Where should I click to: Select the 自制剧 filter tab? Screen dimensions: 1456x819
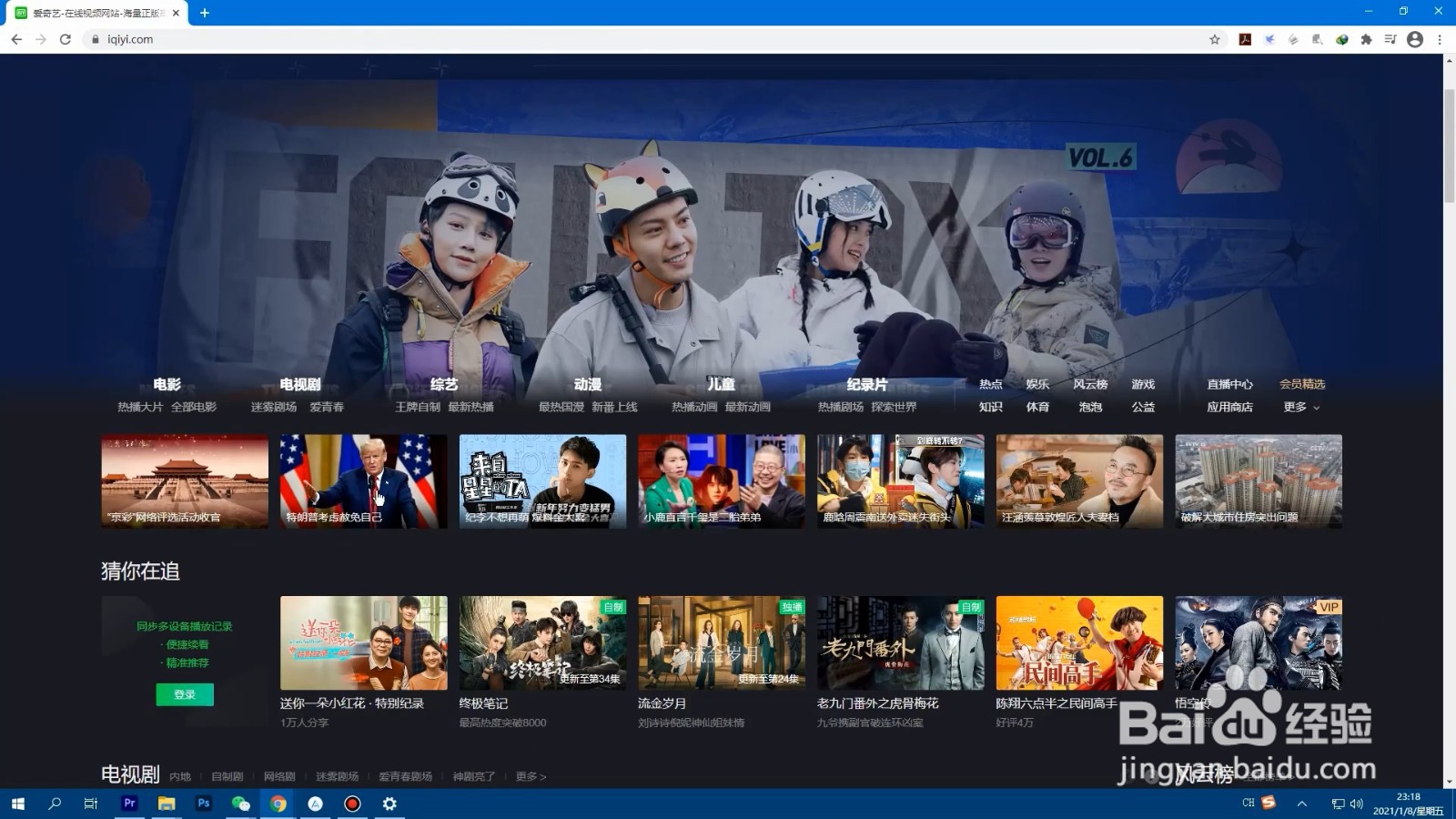(x=227, y=776)
